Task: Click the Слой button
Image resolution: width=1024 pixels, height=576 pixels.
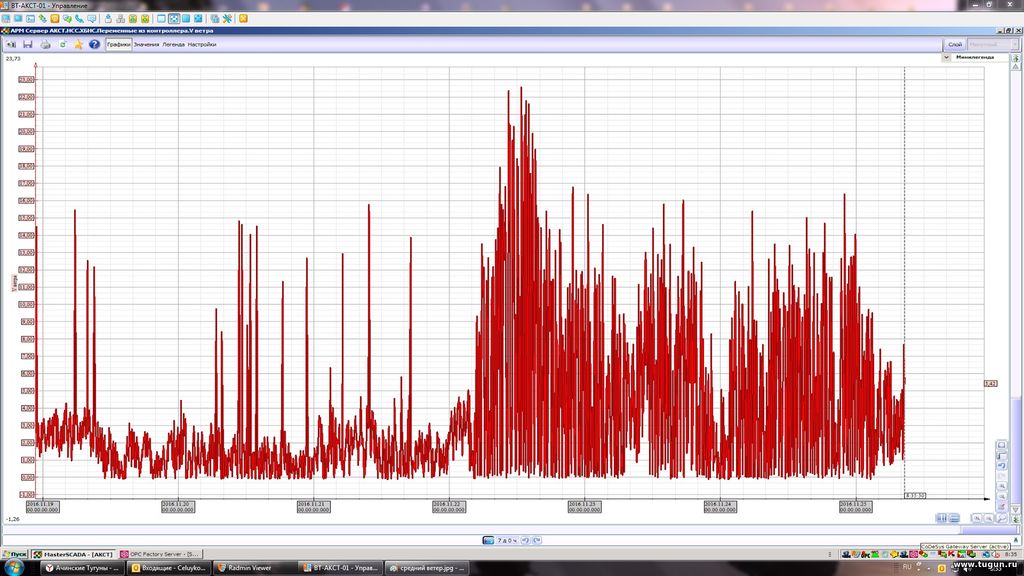Action: click(x=955, y=44)
